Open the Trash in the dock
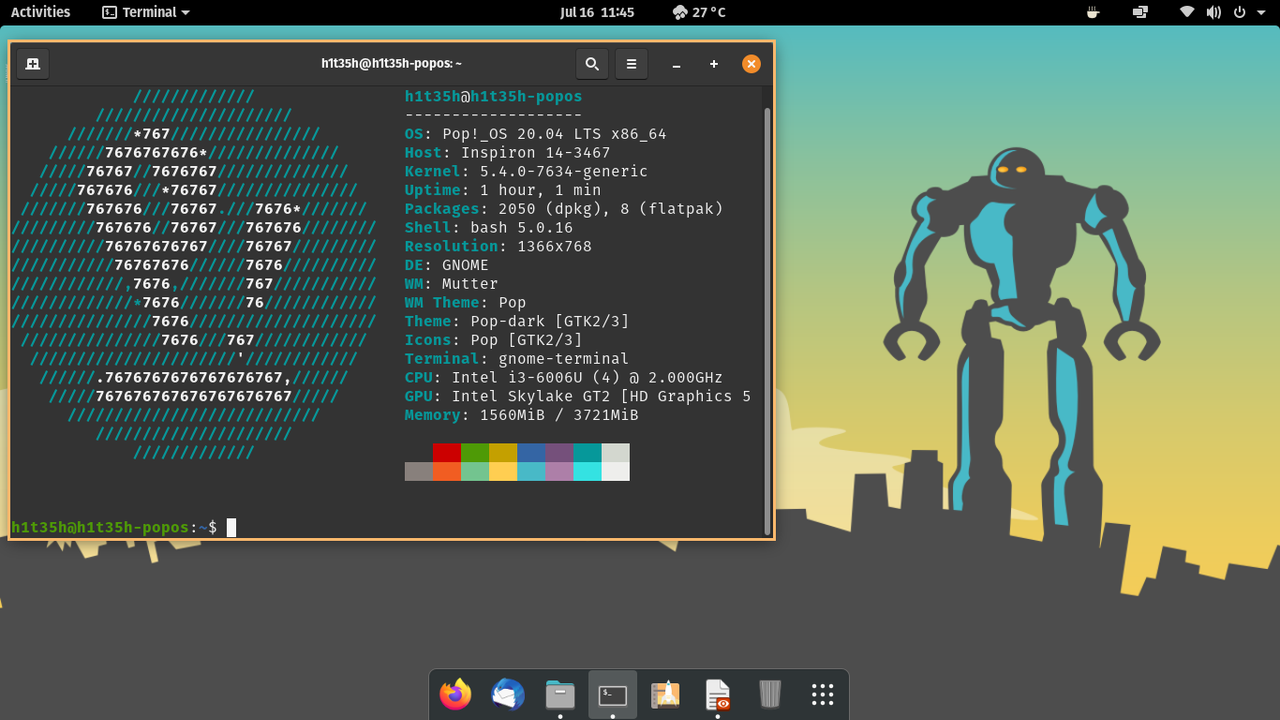Screen dimensions: 1280x720 click(770, 694)
